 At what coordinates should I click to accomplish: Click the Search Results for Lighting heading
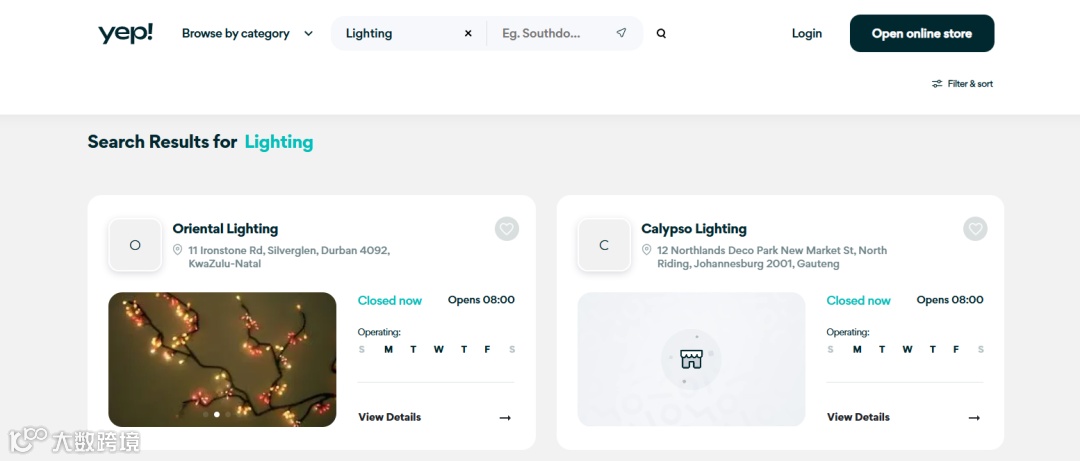[x=200, y=142]
